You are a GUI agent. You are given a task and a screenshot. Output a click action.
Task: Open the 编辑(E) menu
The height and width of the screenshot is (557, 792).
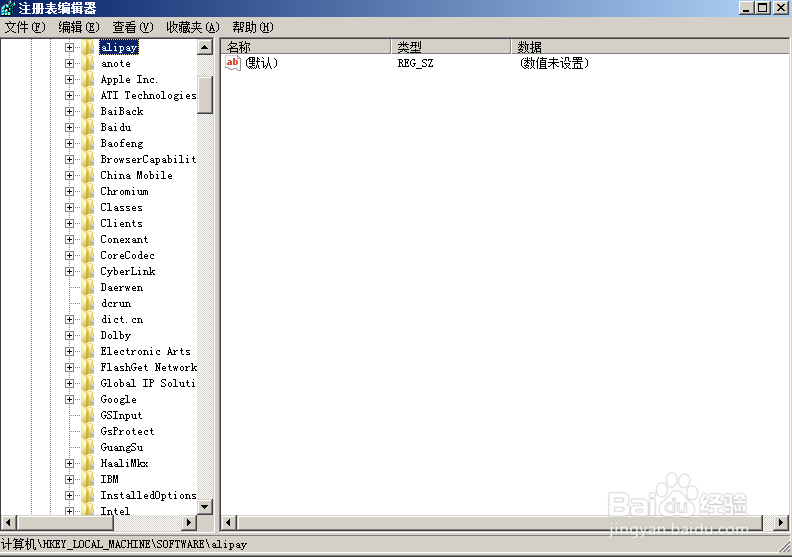point(79,27)
